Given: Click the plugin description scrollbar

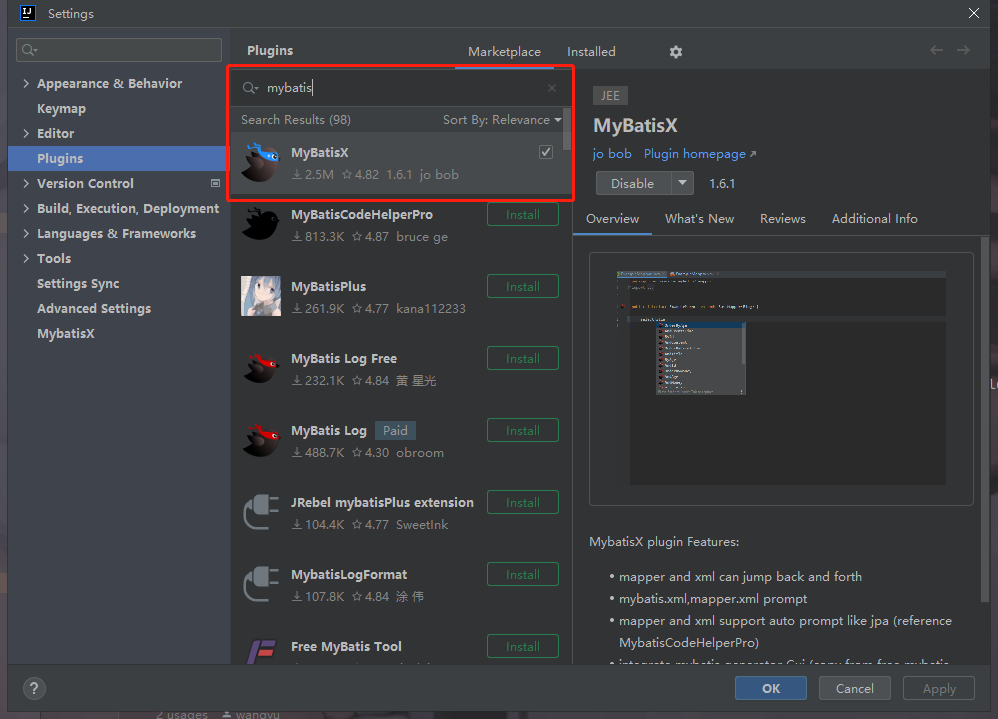Looking at the screenshot, I should [985, 420].
